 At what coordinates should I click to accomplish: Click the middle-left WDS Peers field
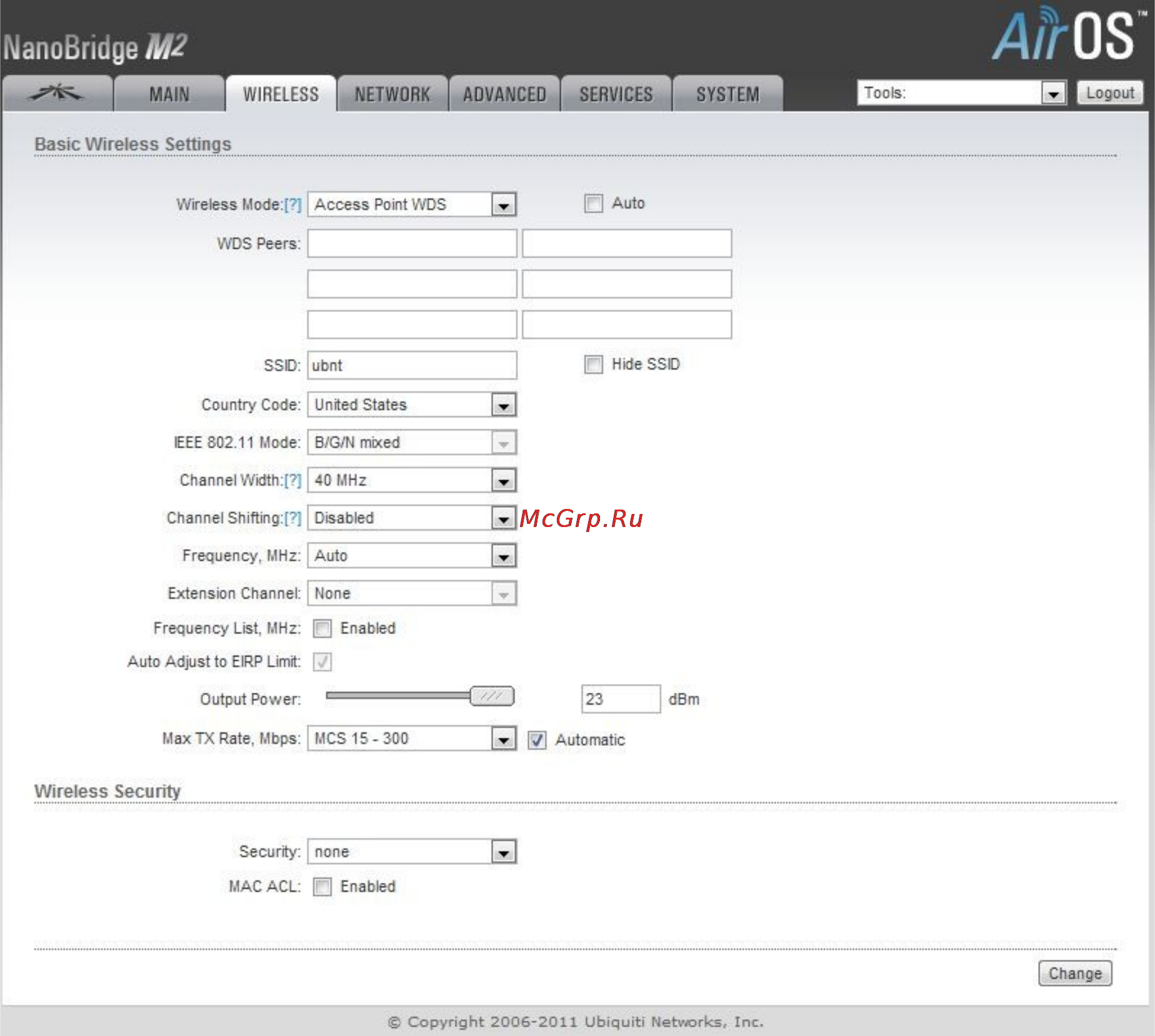pyautogui.click(x=412, y=284)
